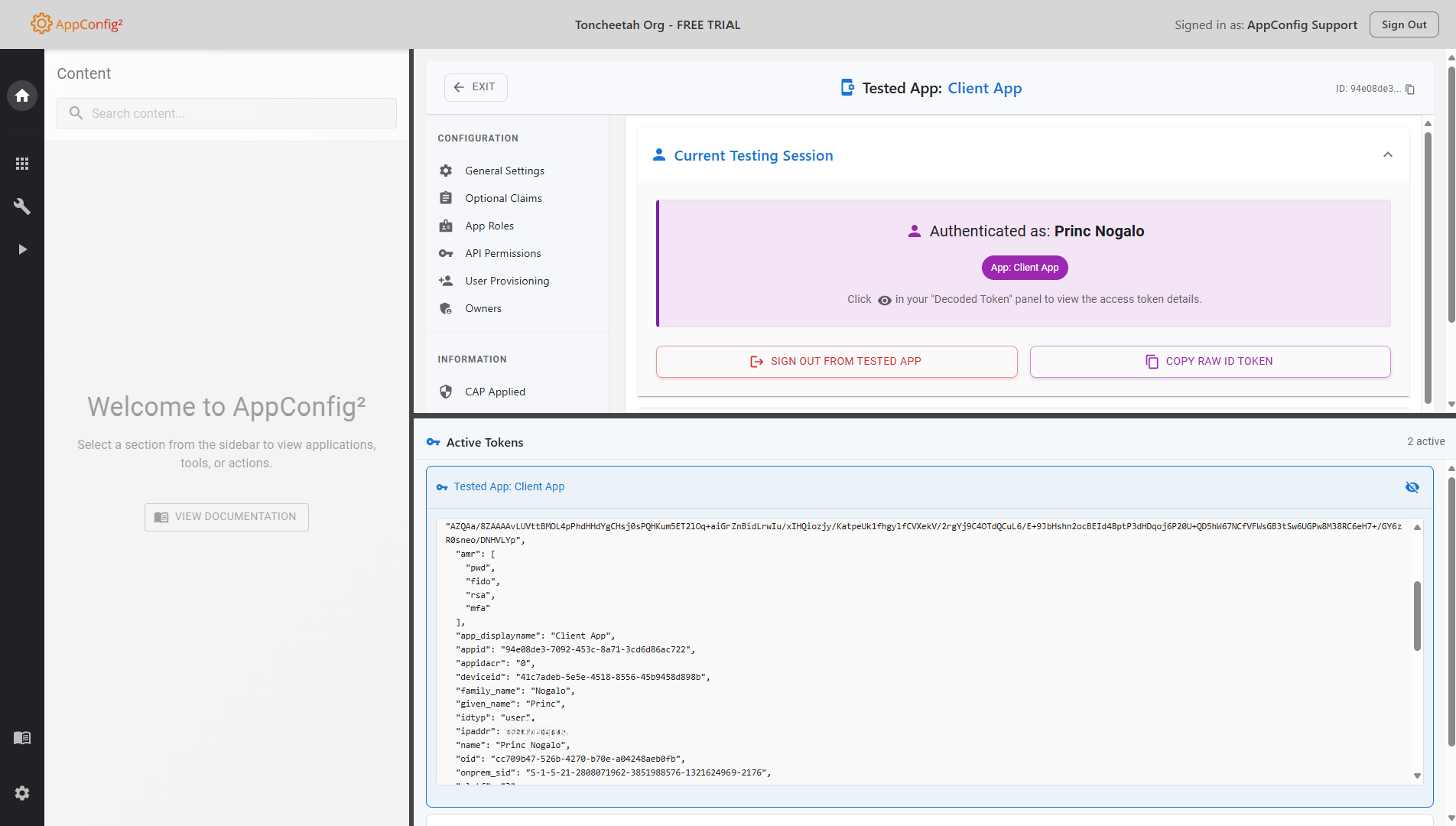Open the AppConfig² logo home

click(x=76, y=24)
